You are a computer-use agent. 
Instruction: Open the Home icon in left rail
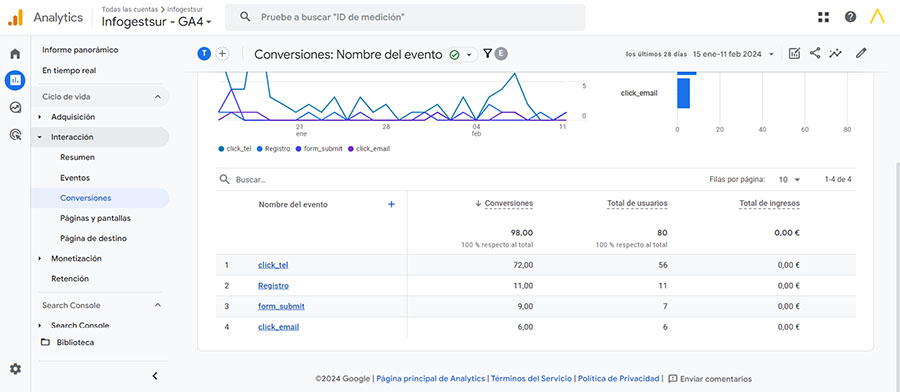15,54
